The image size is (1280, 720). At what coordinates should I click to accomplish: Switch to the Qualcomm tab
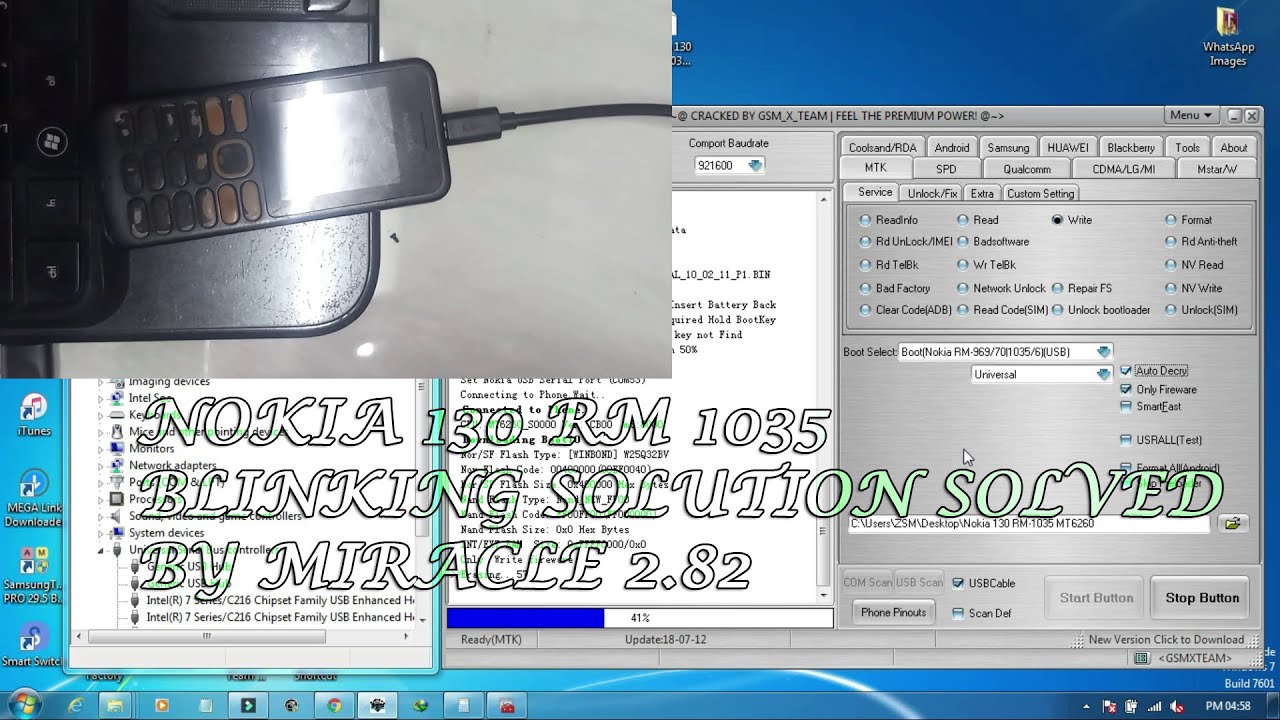click(x=1026, y=170)
